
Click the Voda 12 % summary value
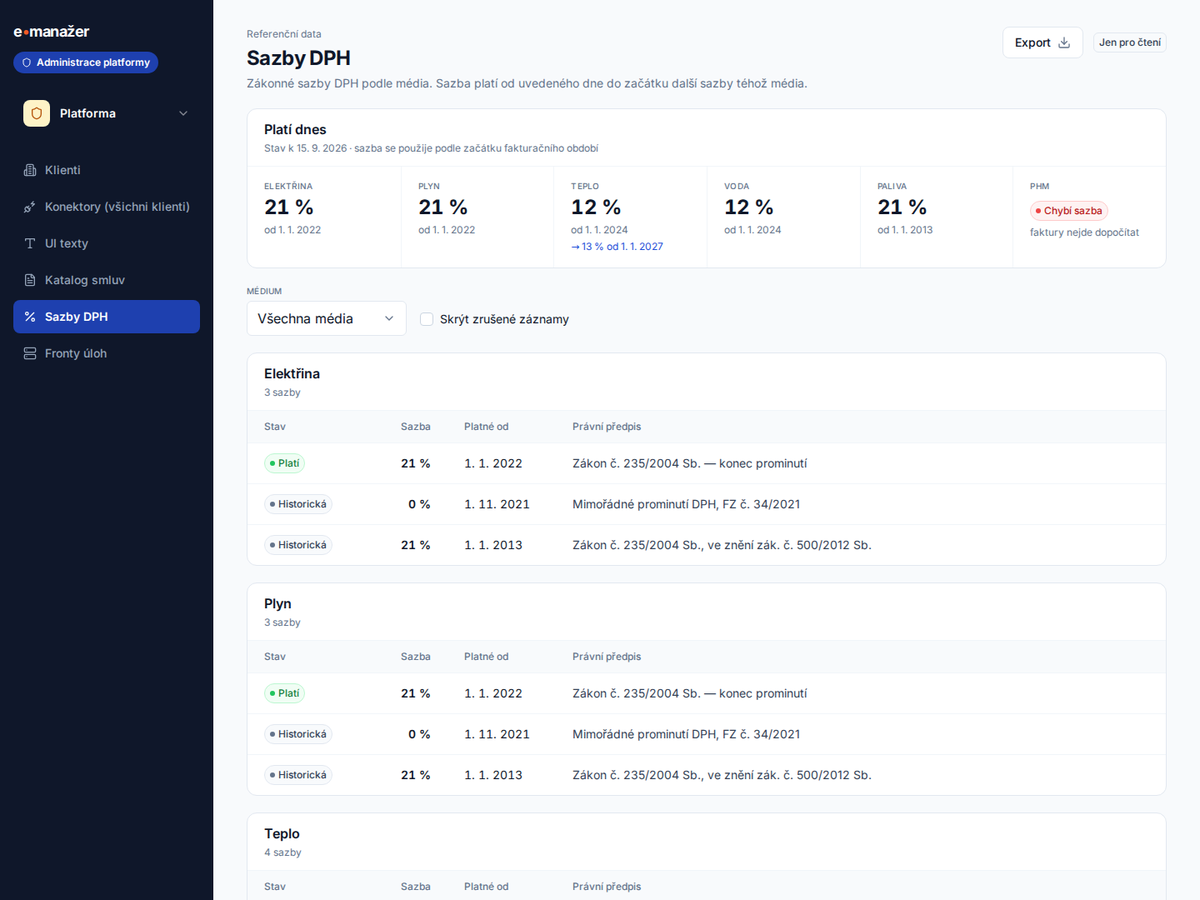pos(749,207)
